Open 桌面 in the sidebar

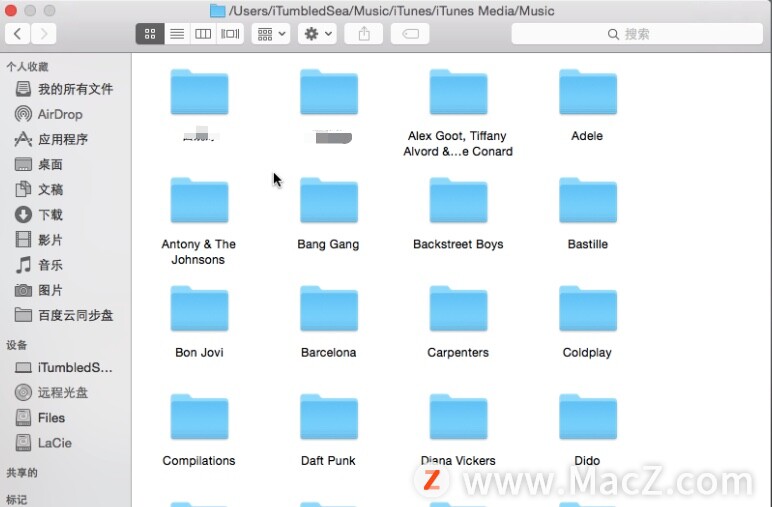click(x=38, y=164)
